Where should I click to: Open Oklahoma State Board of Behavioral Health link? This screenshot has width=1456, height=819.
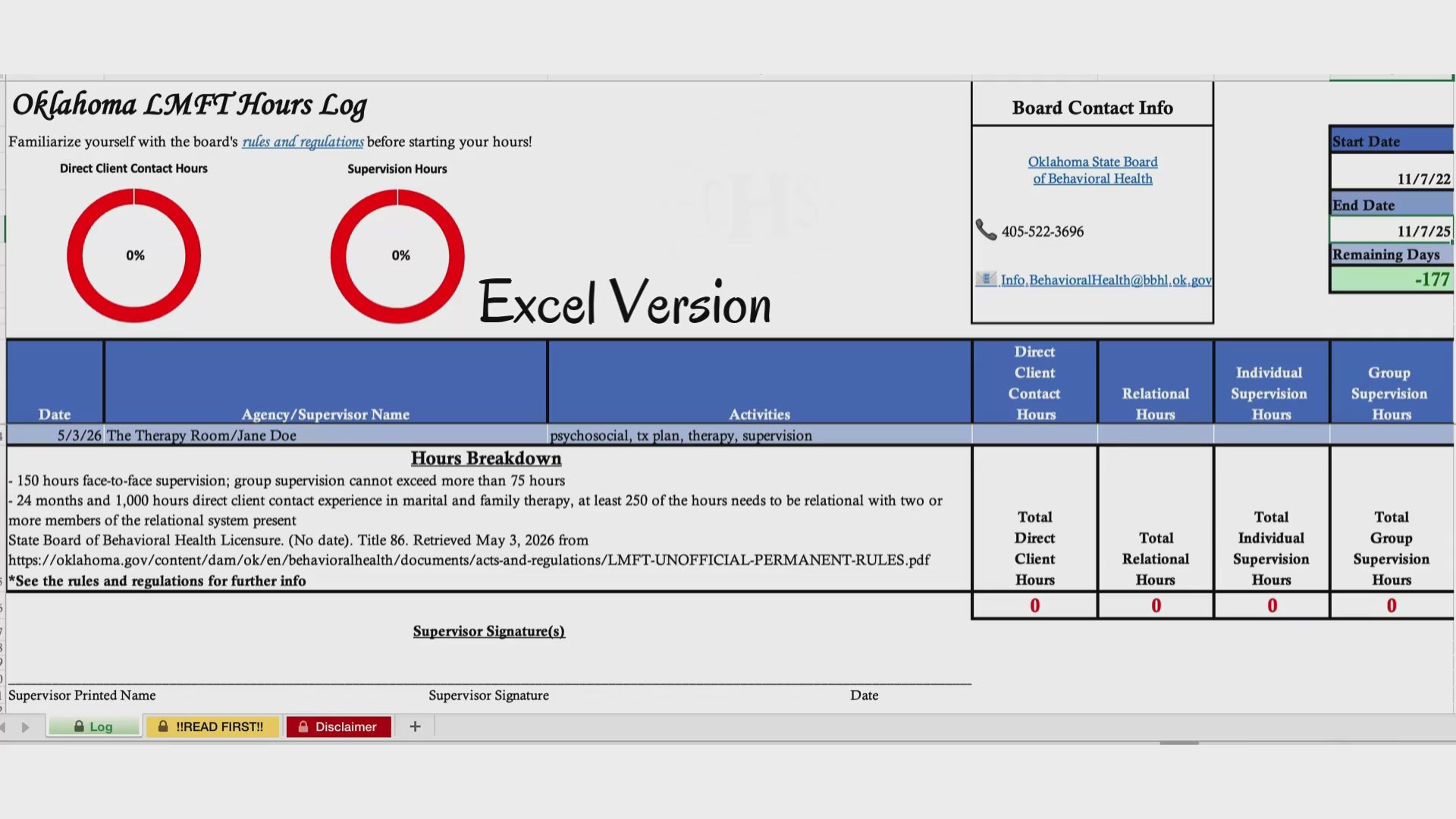pos(1093,170)
